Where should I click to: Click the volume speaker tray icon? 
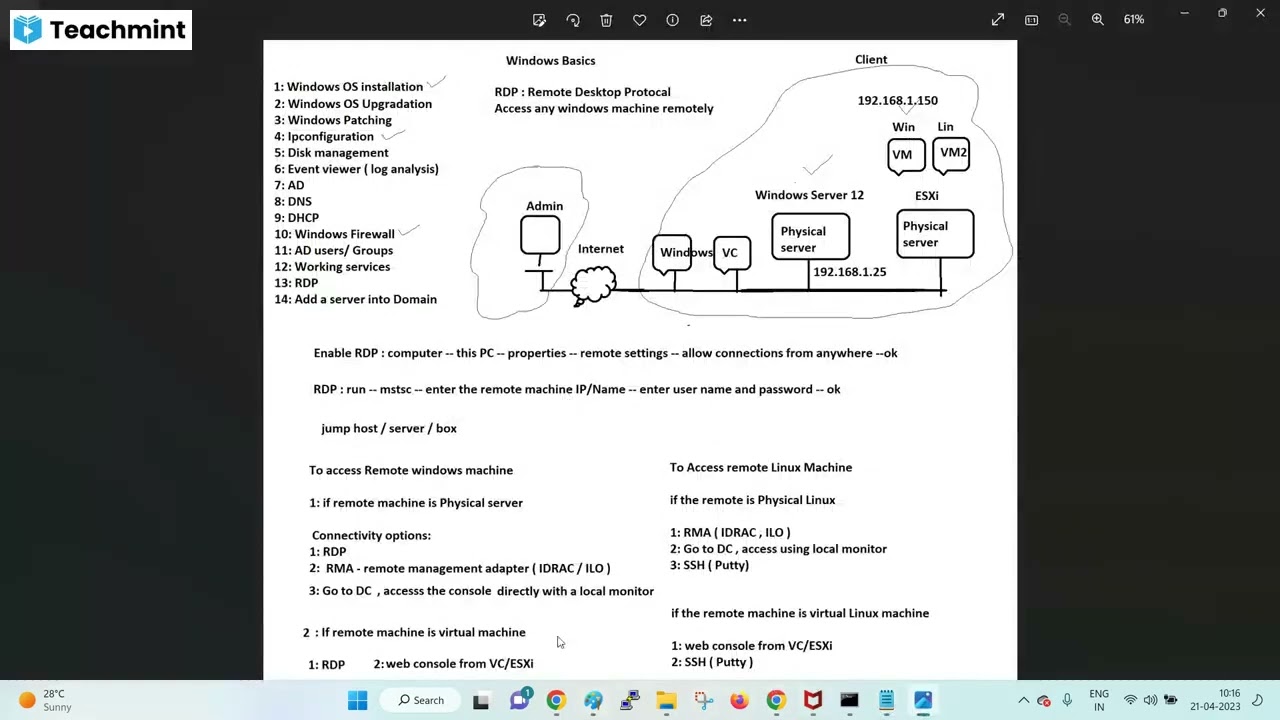click(x=1150, y=700)
